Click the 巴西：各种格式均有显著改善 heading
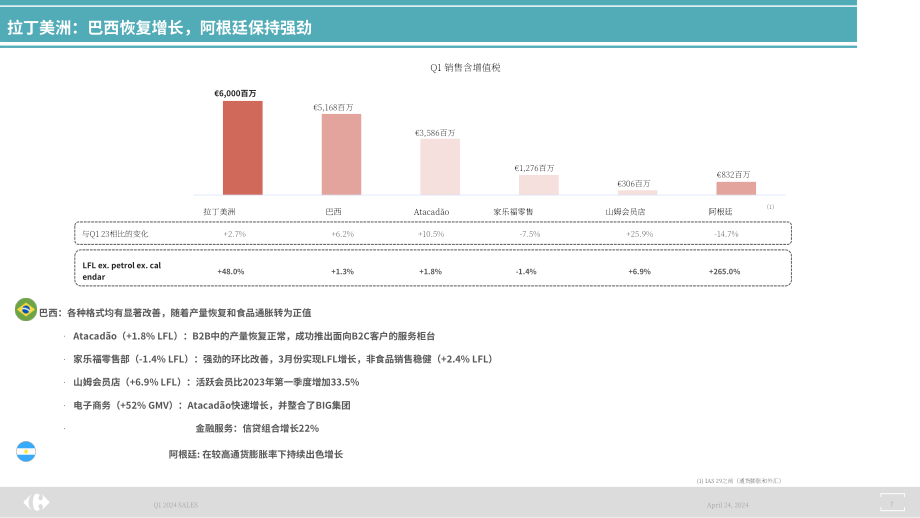920x518 pixels. click(175, 313)
